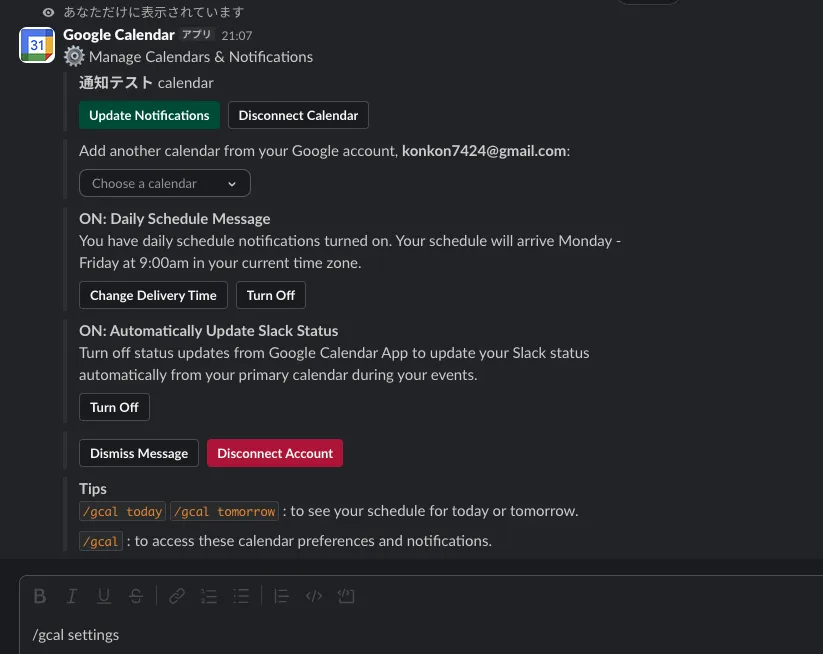Click the Tips heading
The image size is (823, 654).
click(x=93, y=489)
